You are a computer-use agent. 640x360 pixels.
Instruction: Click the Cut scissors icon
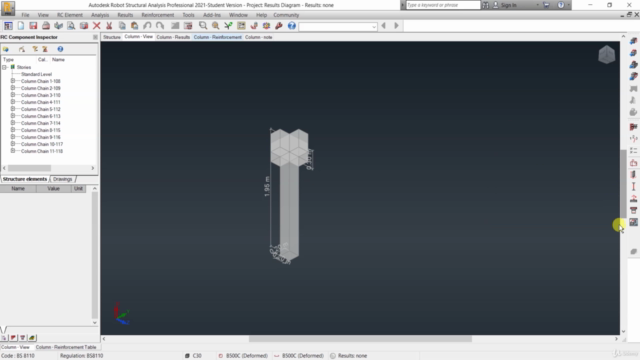pos(109,26)
